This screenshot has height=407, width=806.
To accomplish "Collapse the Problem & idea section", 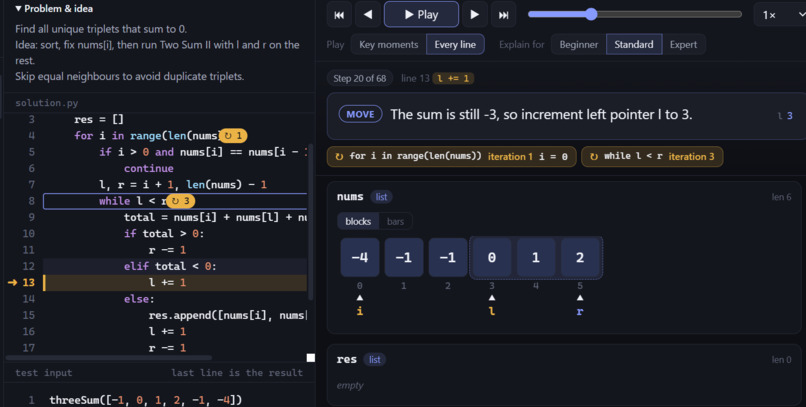I will [x=54, y=8].
